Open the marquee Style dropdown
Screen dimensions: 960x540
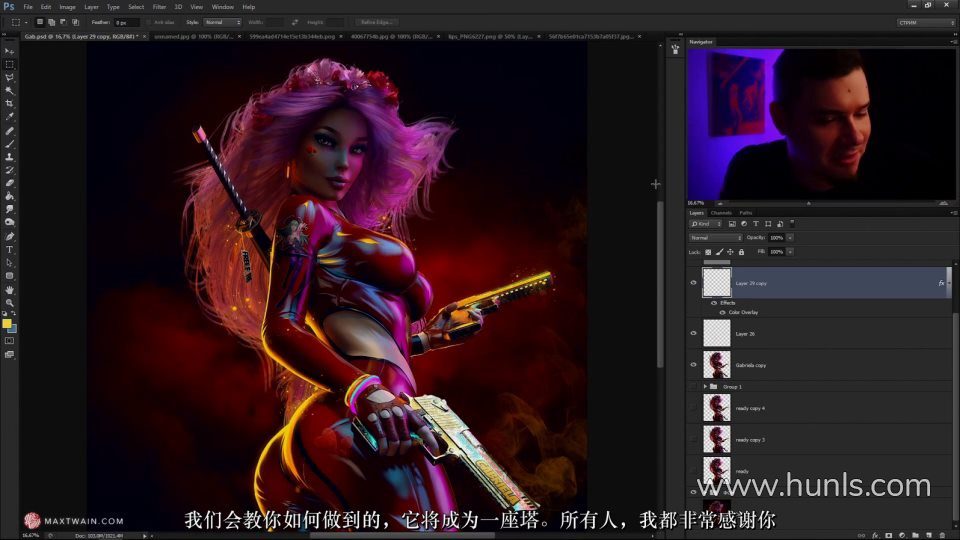click(222, 22)
